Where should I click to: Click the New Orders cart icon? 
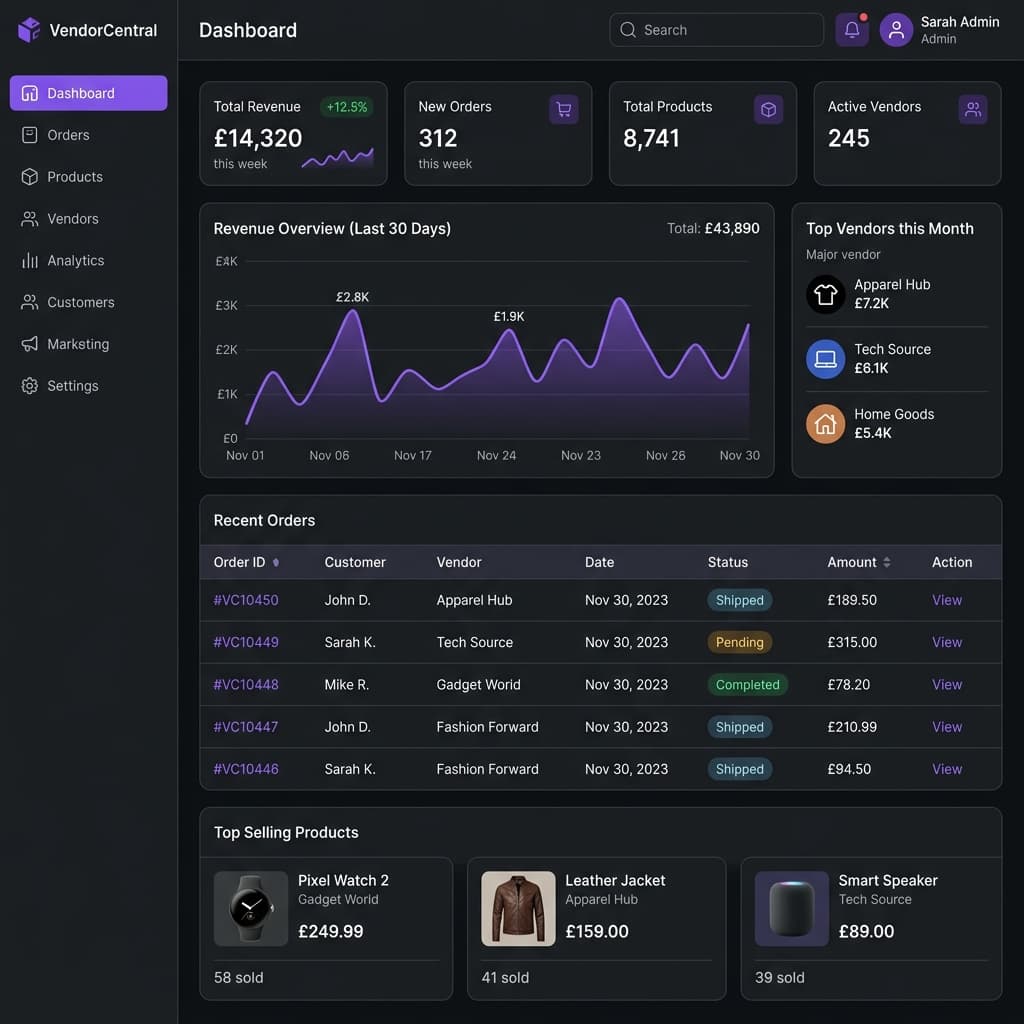[564, 109]
